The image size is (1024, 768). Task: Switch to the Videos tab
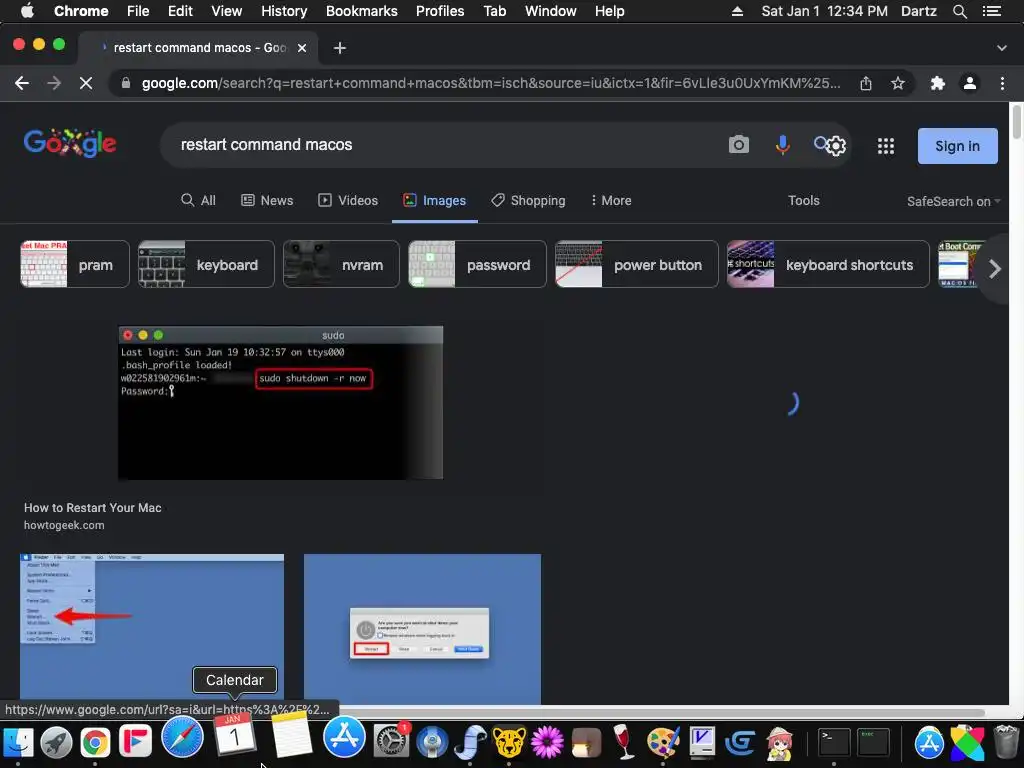[347, 200]
